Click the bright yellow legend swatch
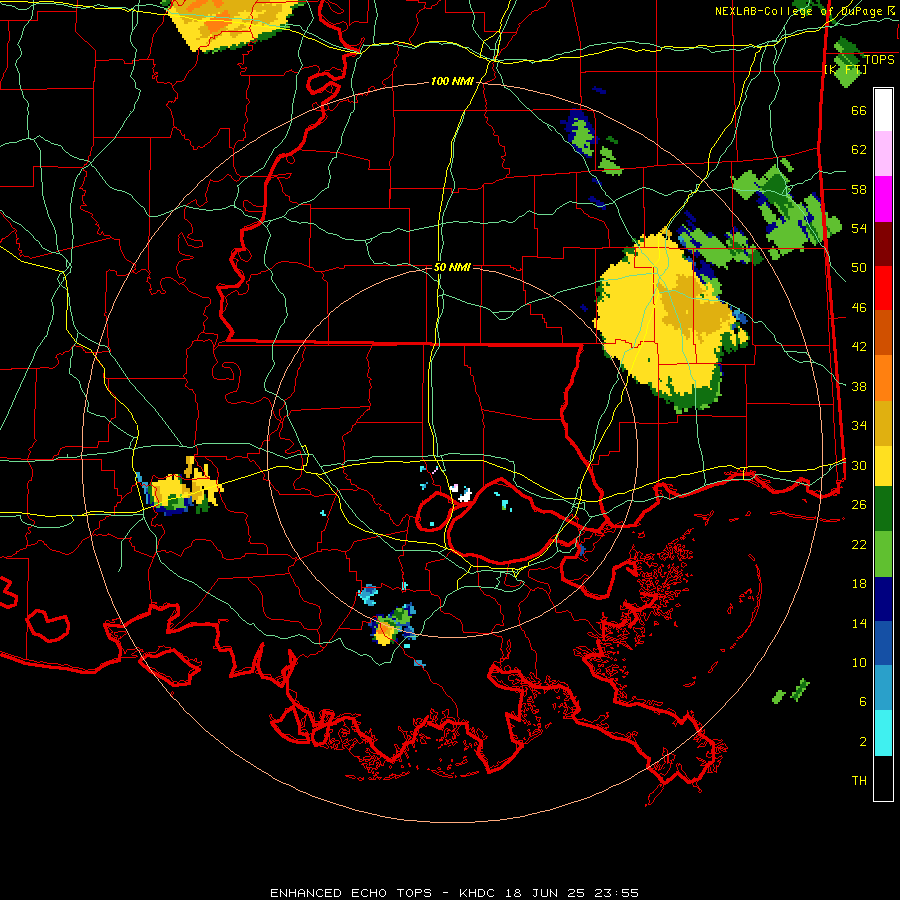The height and width of the screenshot is (900, 900). [883, 465]
